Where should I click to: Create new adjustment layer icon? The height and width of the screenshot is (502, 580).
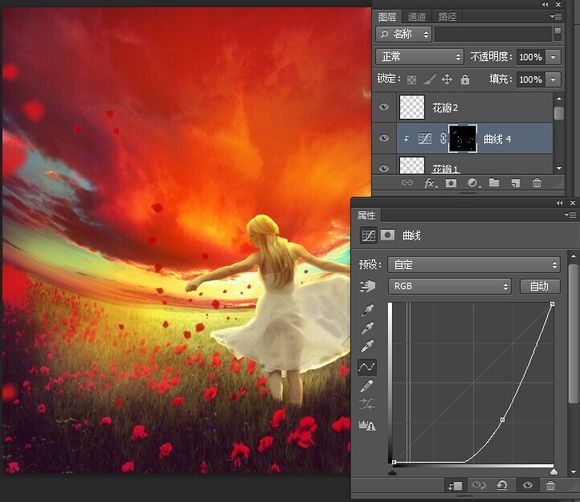pos(473,183)
